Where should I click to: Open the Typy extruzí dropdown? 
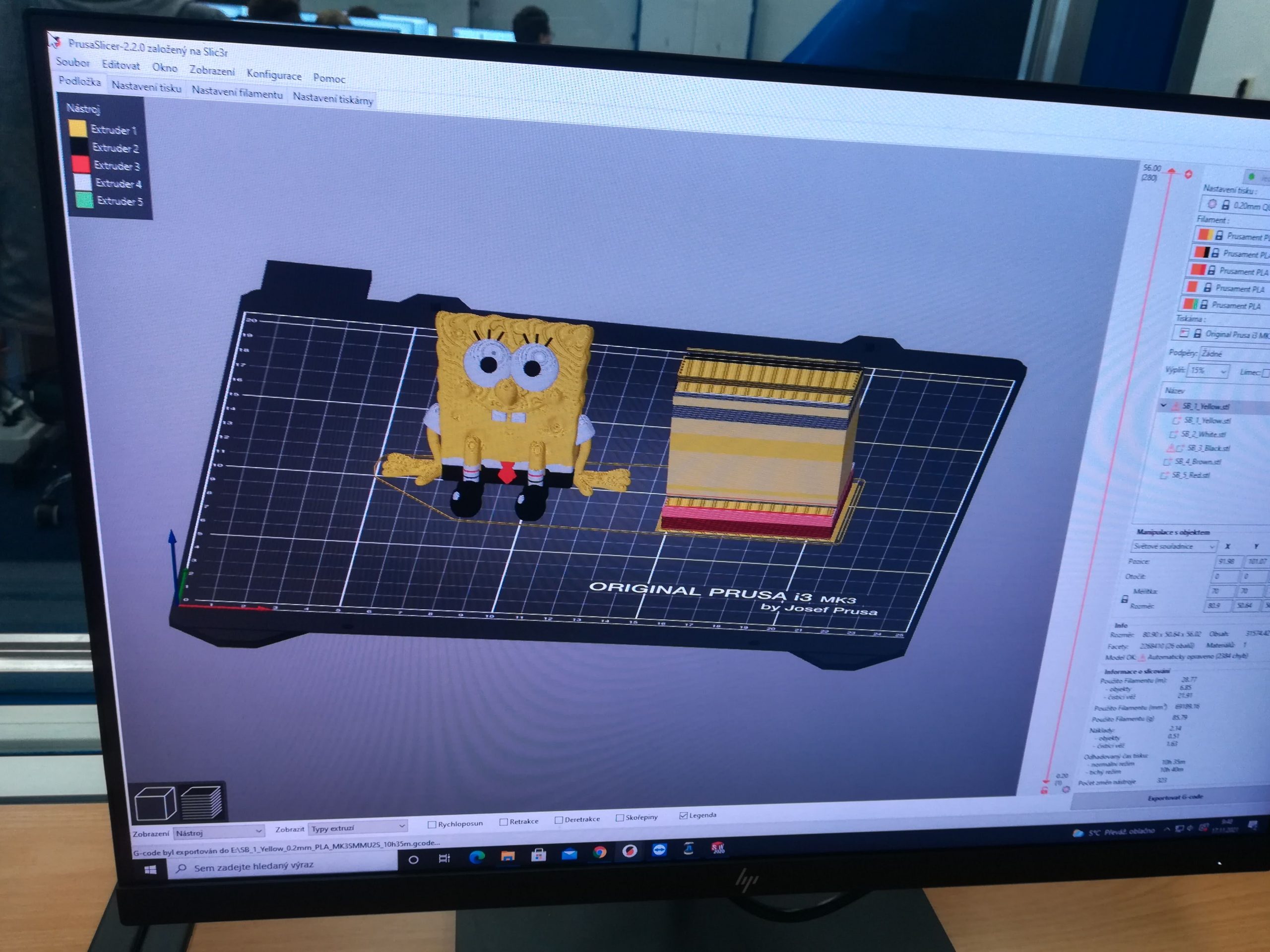(x=357, y=828)
